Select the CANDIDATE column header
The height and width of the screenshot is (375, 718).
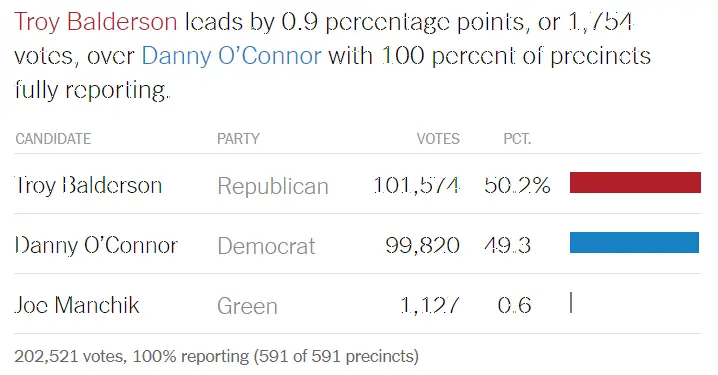(53, 139)
